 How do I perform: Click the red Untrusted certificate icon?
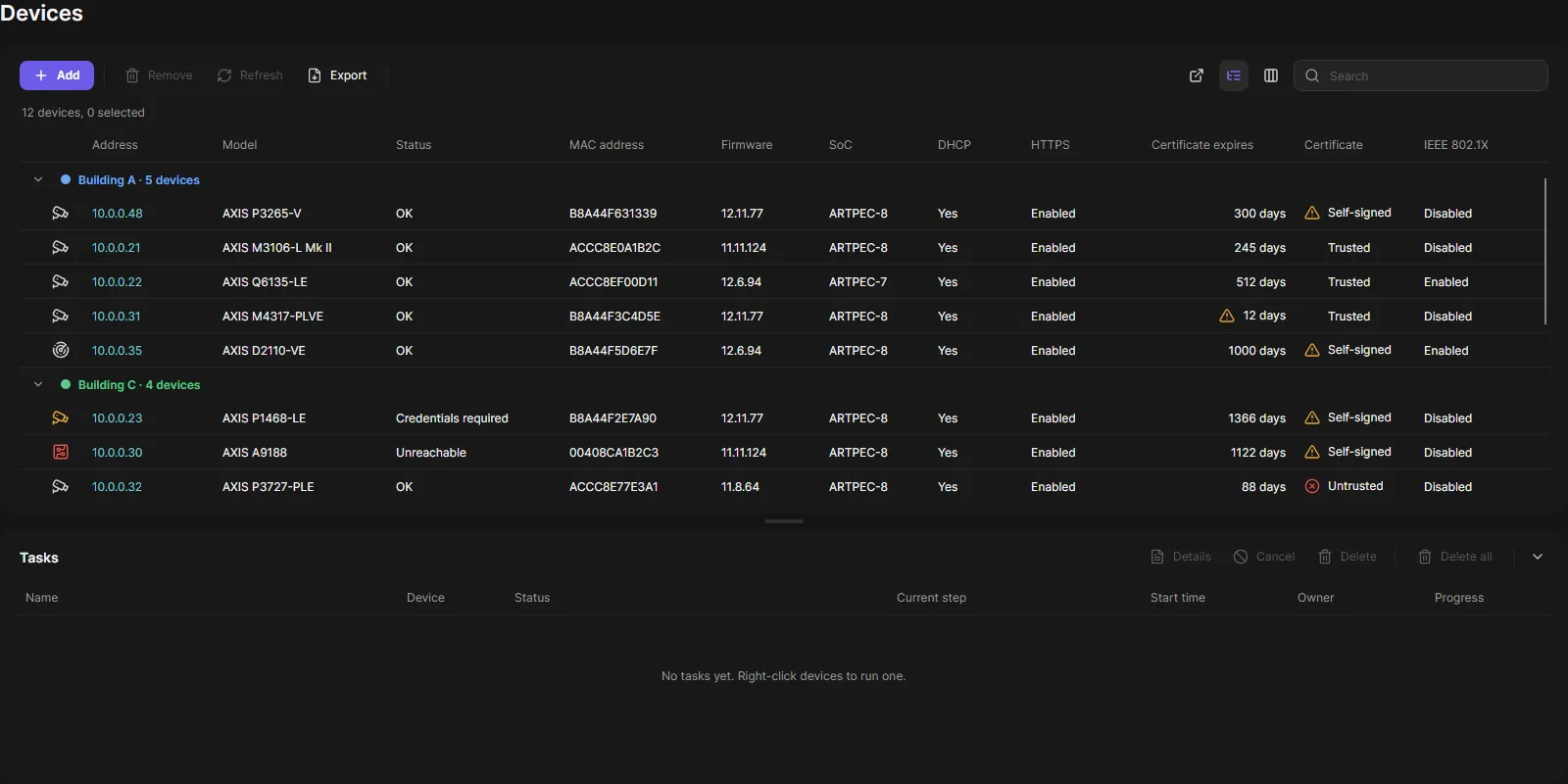pos(1312,486)
